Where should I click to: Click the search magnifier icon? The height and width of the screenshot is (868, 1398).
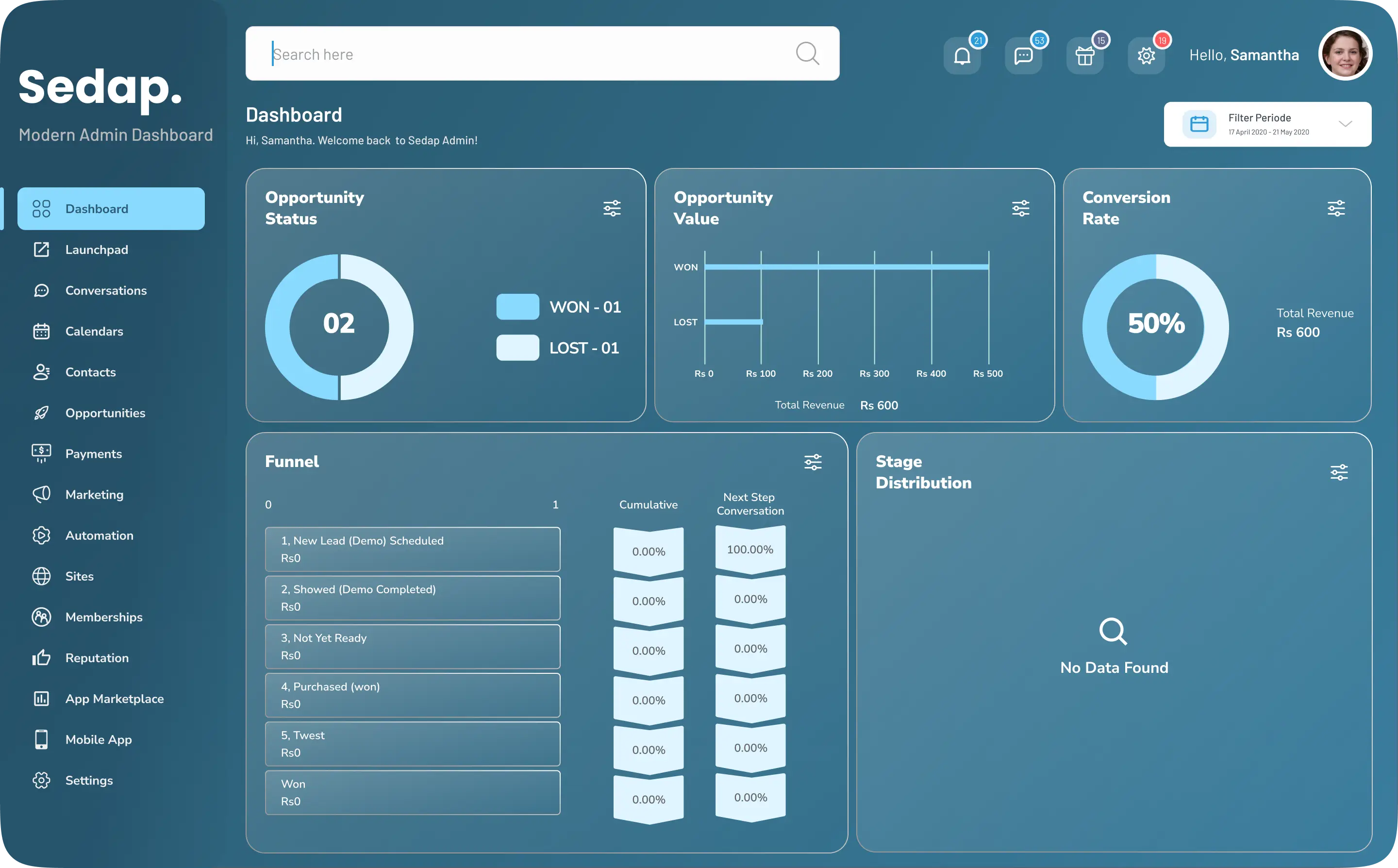tap(807, 53)
